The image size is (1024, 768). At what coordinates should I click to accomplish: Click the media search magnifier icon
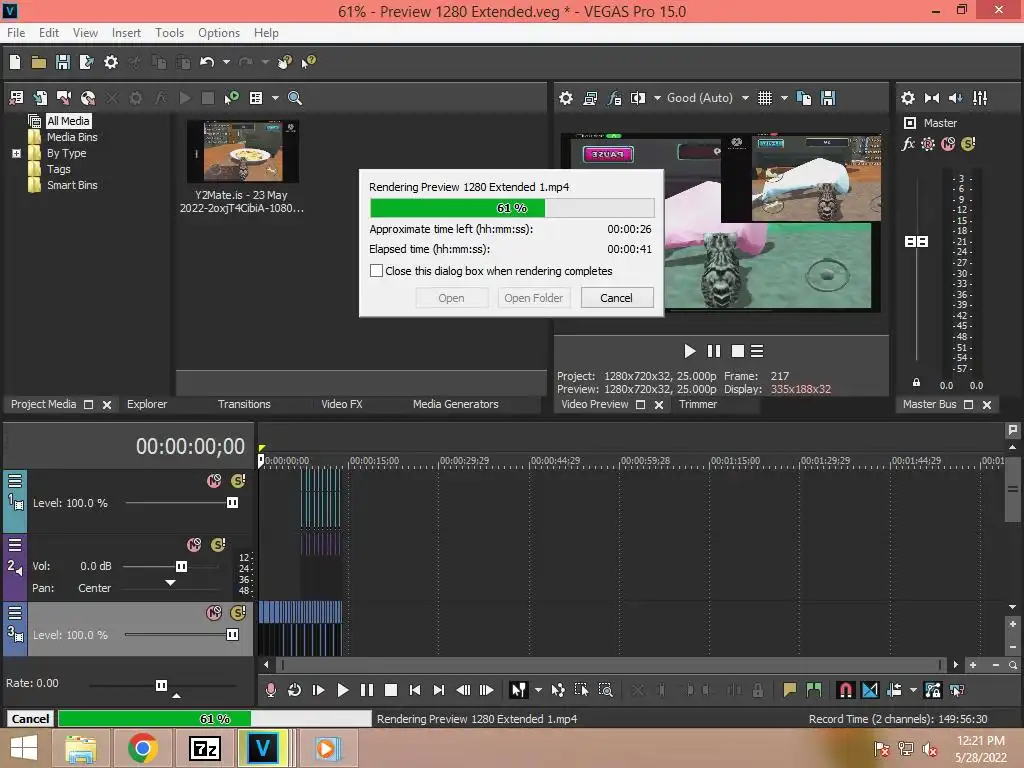(x=295, y=98)
